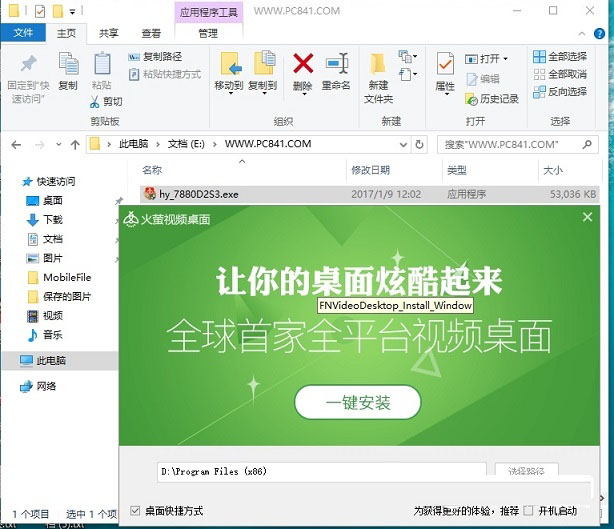Viewport: 614px width, 529px height.
Task: Open the MobileFile folder in sidebar
Action: pyautogui.click(x=60, y=277)
